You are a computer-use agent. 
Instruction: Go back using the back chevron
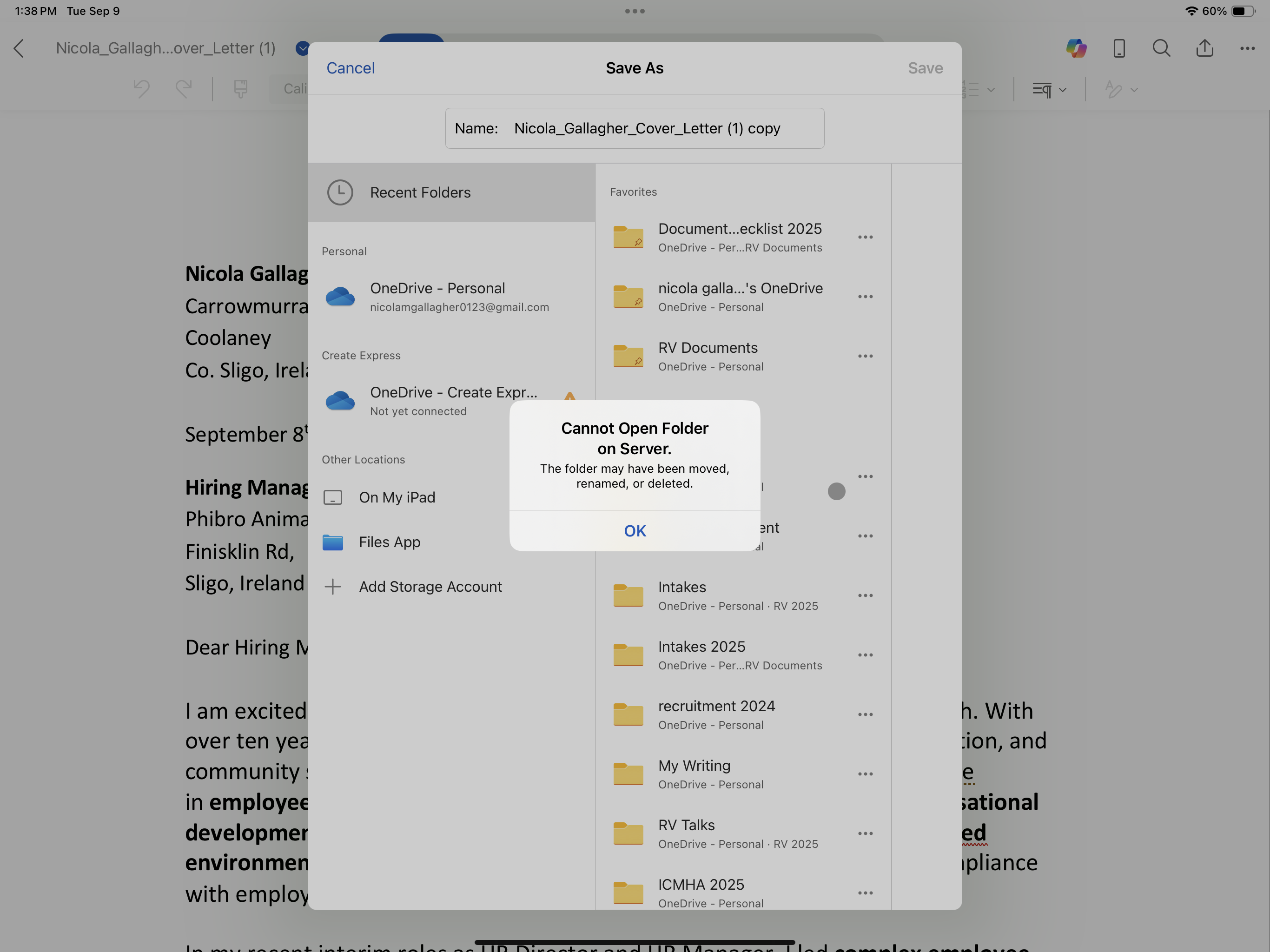point(19,48)
